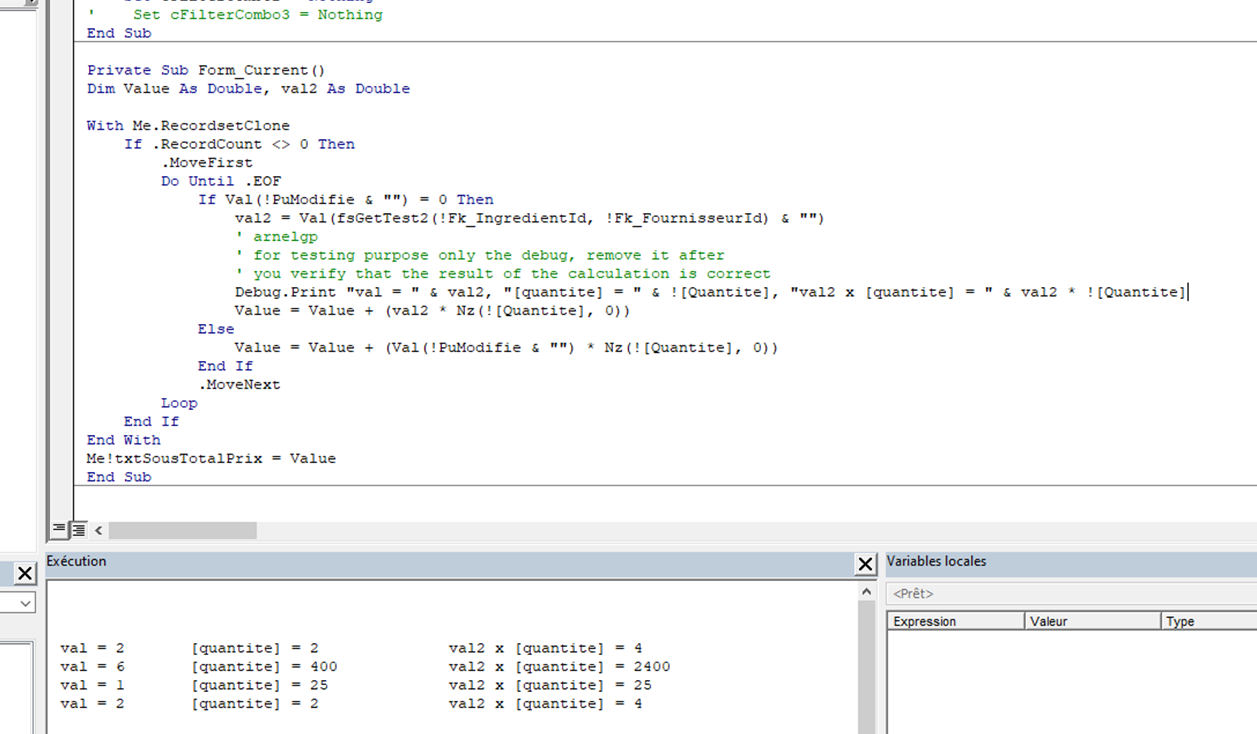The height and width of the screenshot is (734, 1257).
Task: Click the 'Else' keyword line
Action: pyautogui.click(x=216, y=329)
